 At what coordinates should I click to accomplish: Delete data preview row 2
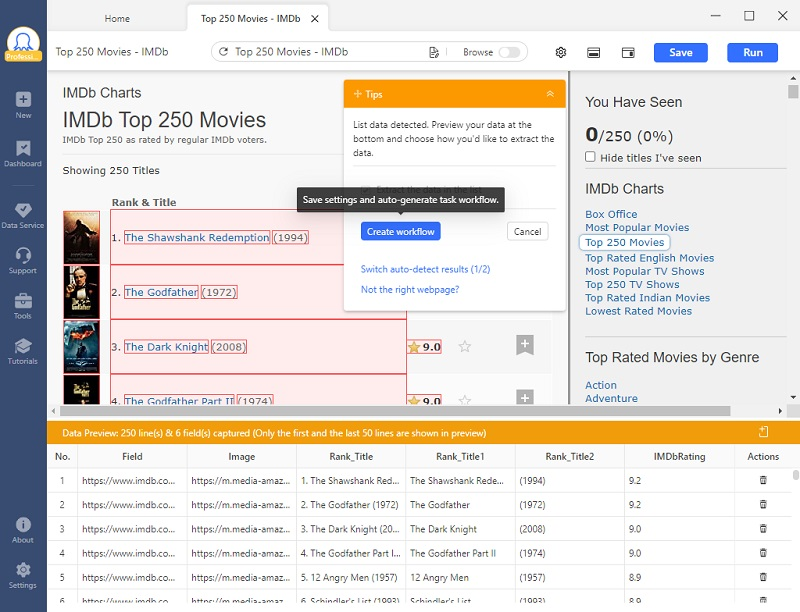click(763, 504)
